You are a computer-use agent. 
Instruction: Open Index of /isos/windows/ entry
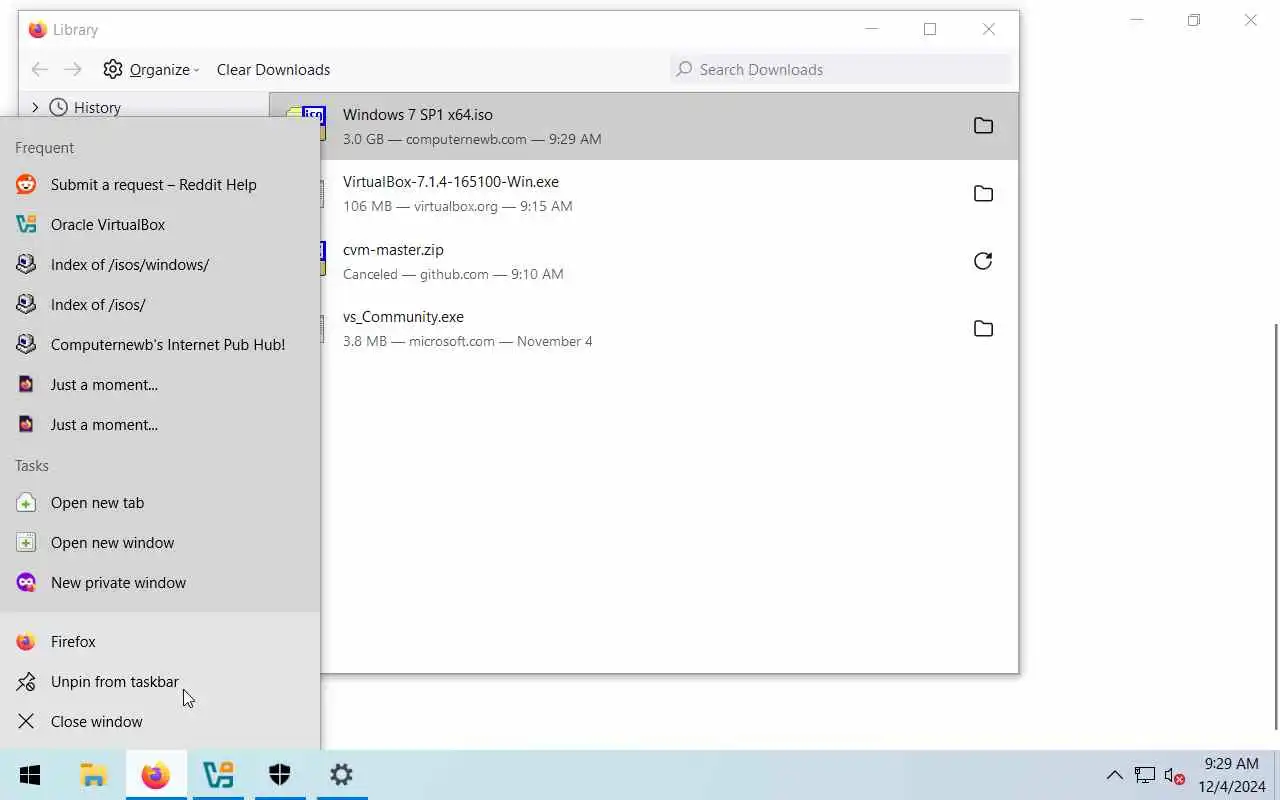[x=160, y=264]
